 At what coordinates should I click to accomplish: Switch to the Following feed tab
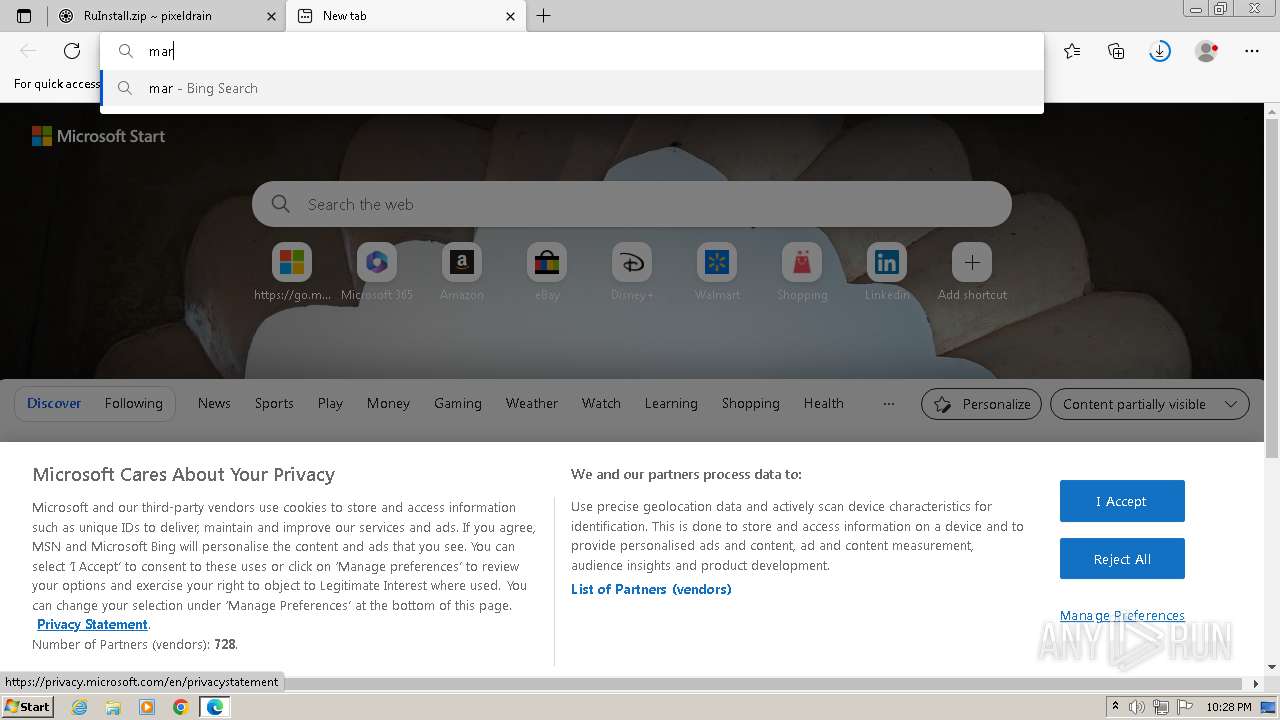134,403
